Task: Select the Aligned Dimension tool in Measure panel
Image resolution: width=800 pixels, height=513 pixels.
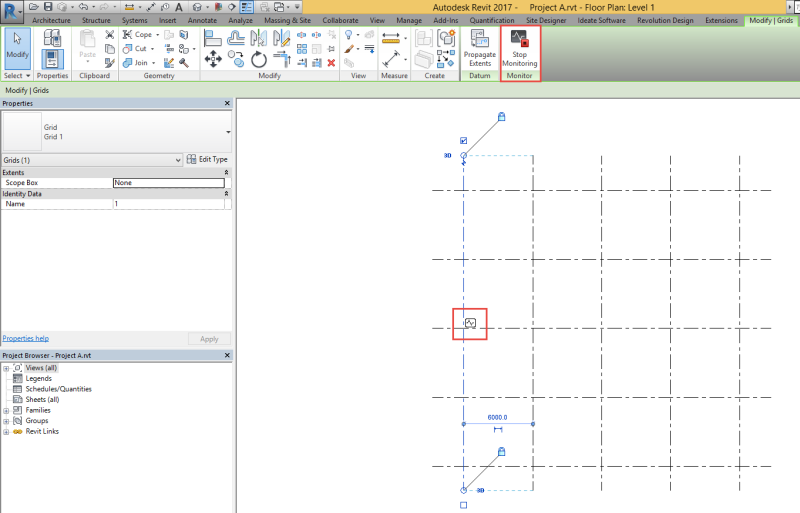Action: [391, 59]
